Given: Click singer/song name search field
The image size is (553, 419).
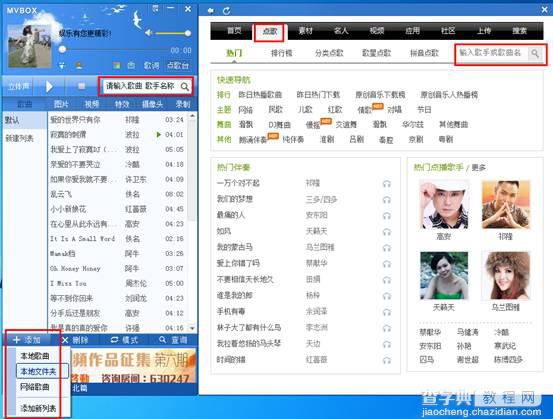Looking at the screenshot, I should [491, 53].
